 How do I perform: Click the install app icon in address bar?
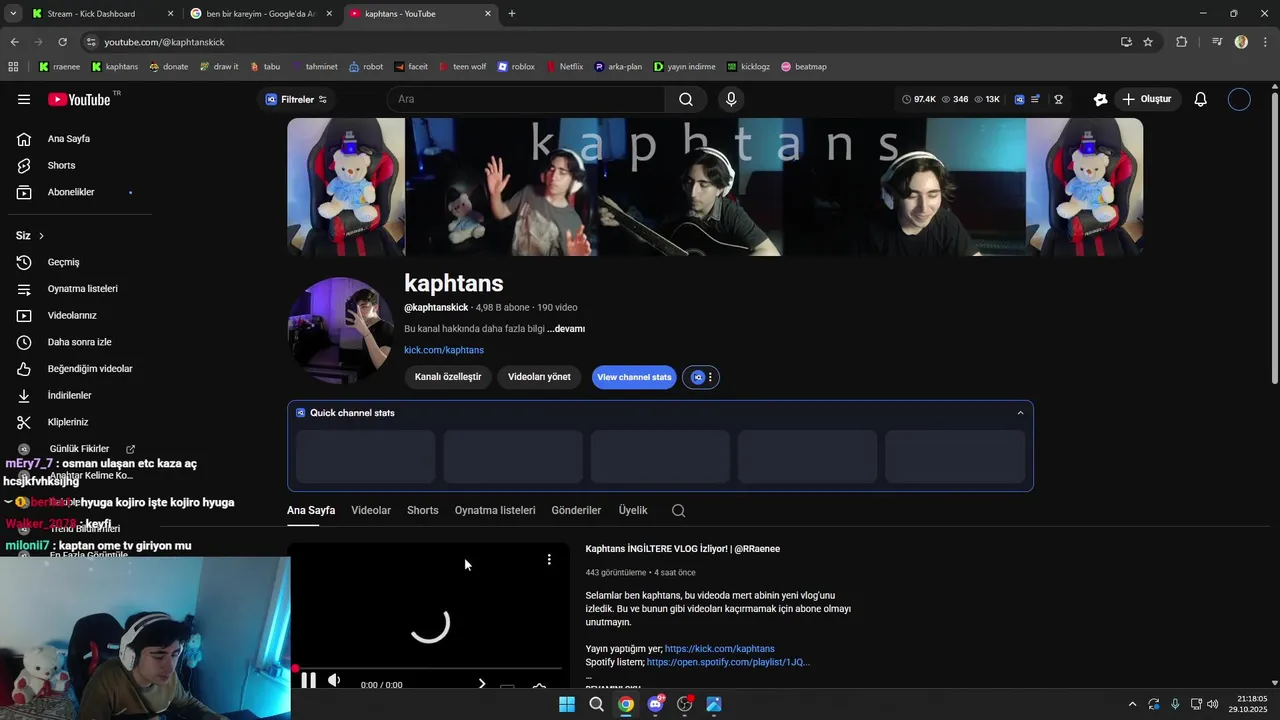1126,42
